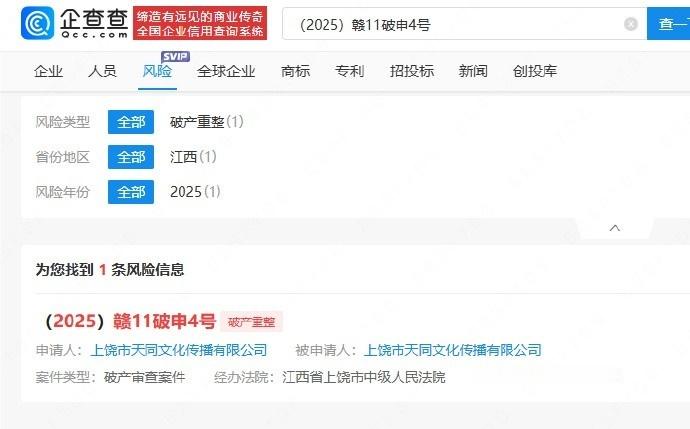Open the 企业 tab
Screen dimensions: 690x429
(x=48, y=71)
